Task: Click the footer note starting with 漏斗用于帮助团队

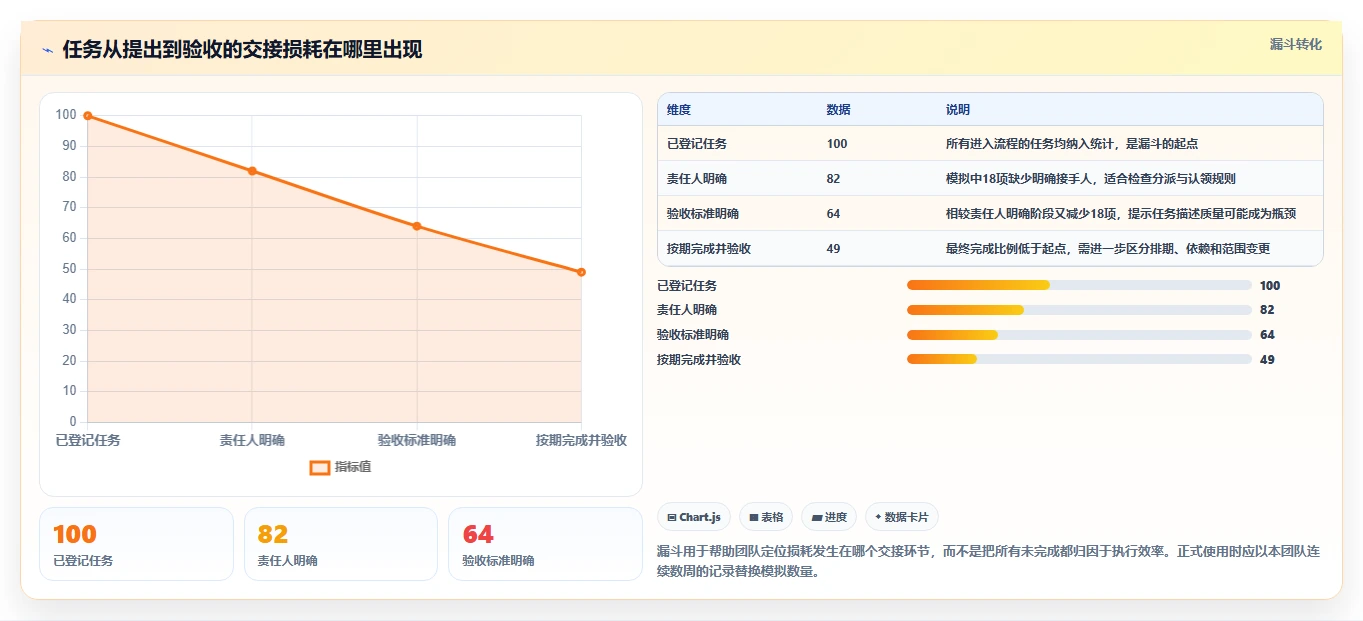Action: point(989,563)
